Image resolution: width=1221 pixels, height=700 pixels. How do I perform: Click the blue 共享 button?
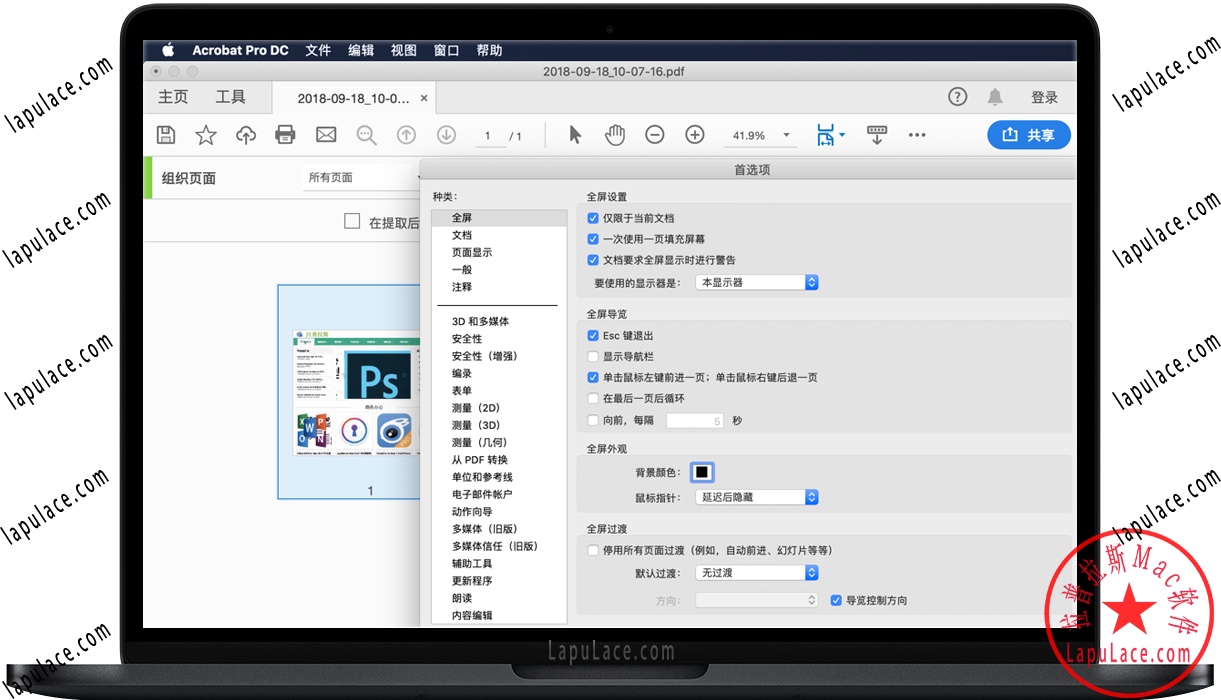coord(1029,134)
